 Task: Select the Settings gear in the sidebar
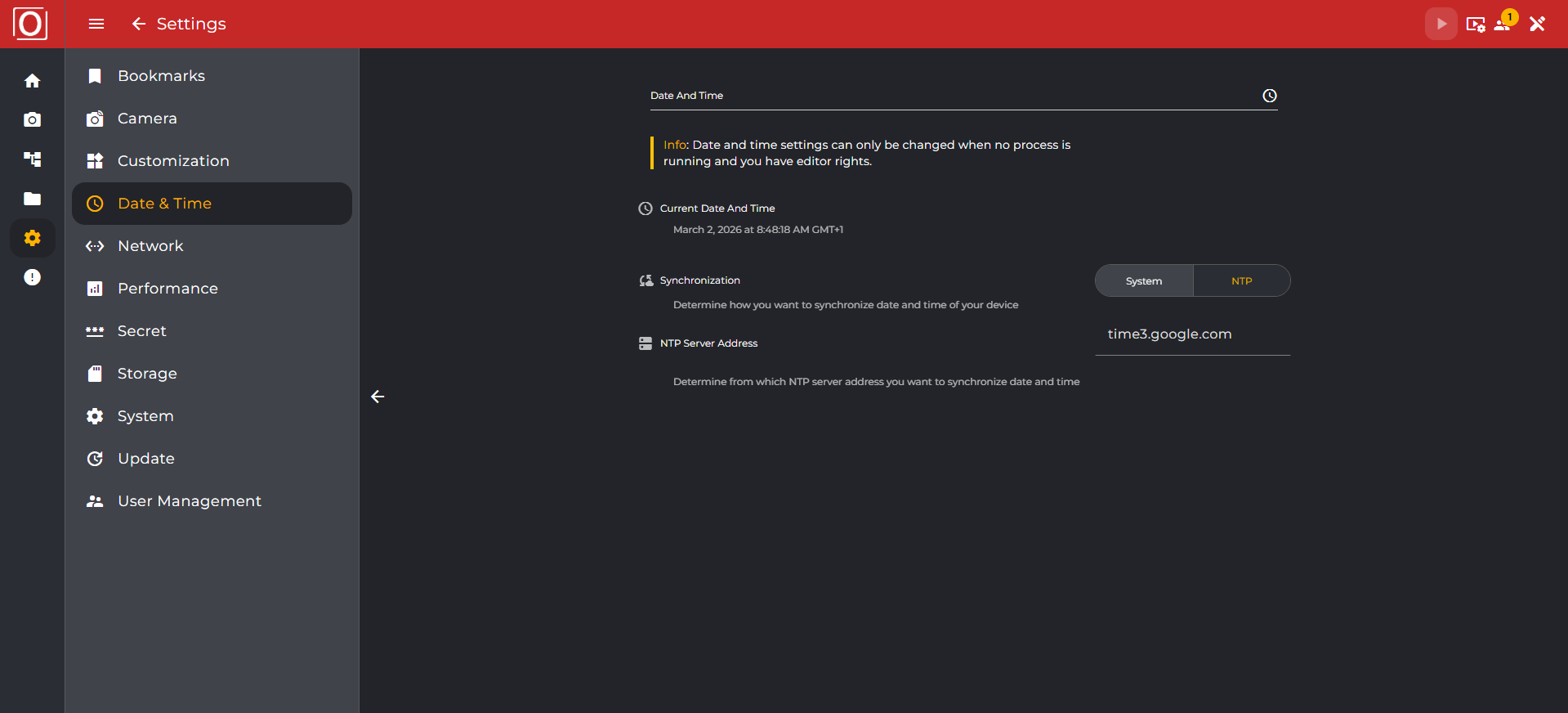(32, 238)
